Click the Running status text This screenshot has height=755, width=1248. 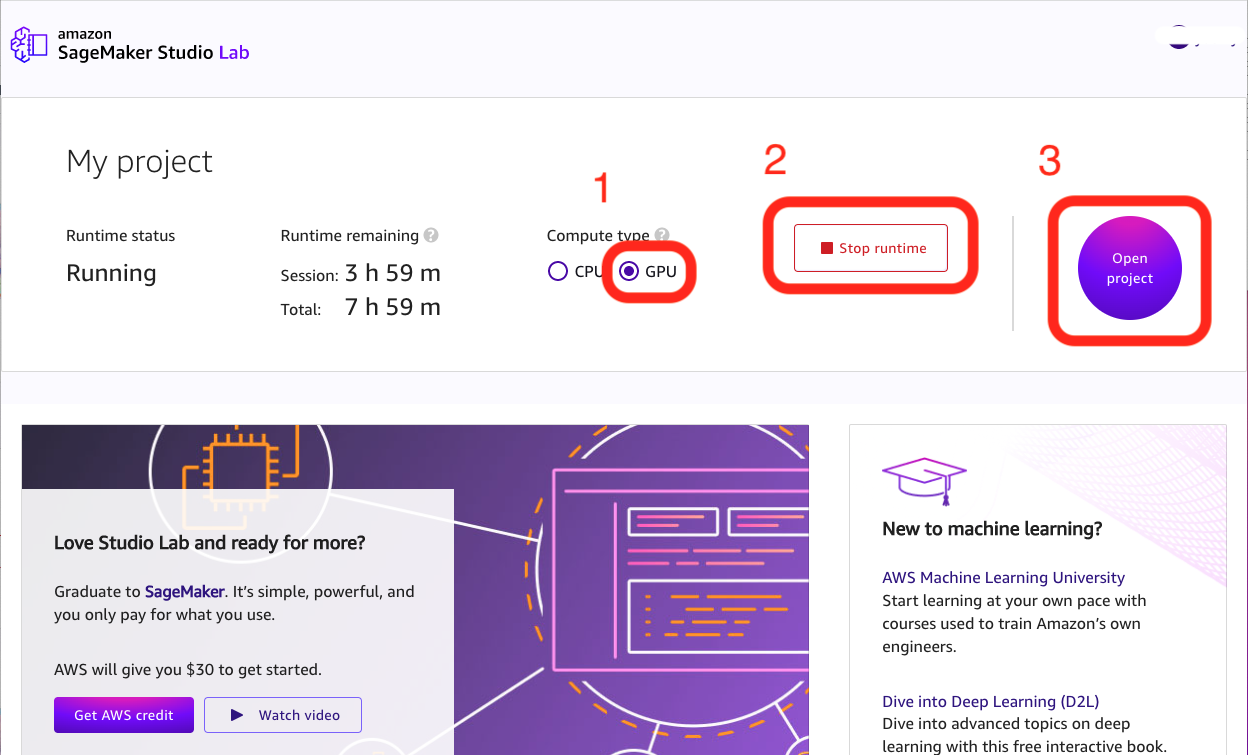111,273
